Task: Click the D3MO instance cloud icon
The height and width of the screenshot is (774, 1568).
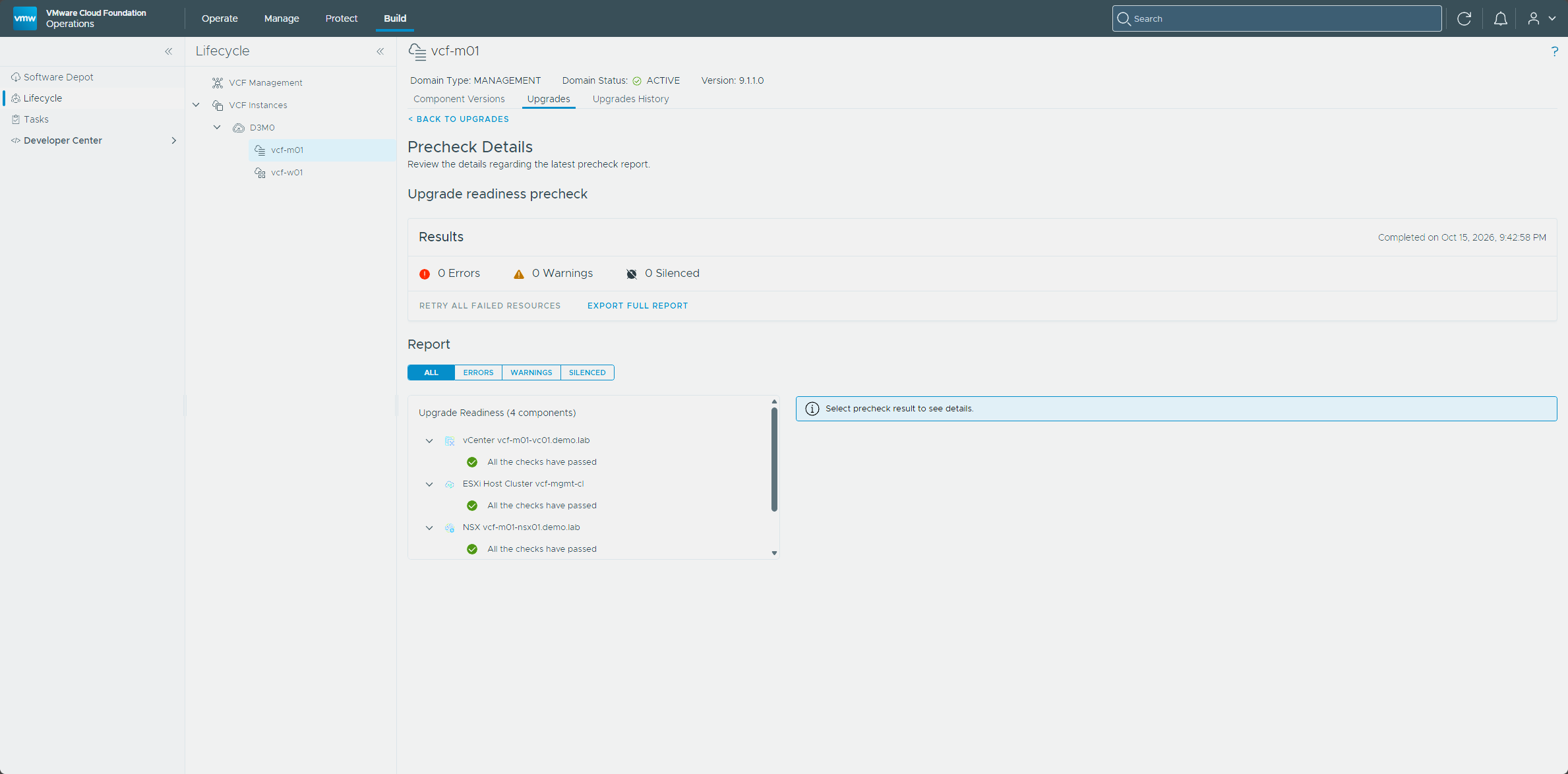Action: [239, 128]
